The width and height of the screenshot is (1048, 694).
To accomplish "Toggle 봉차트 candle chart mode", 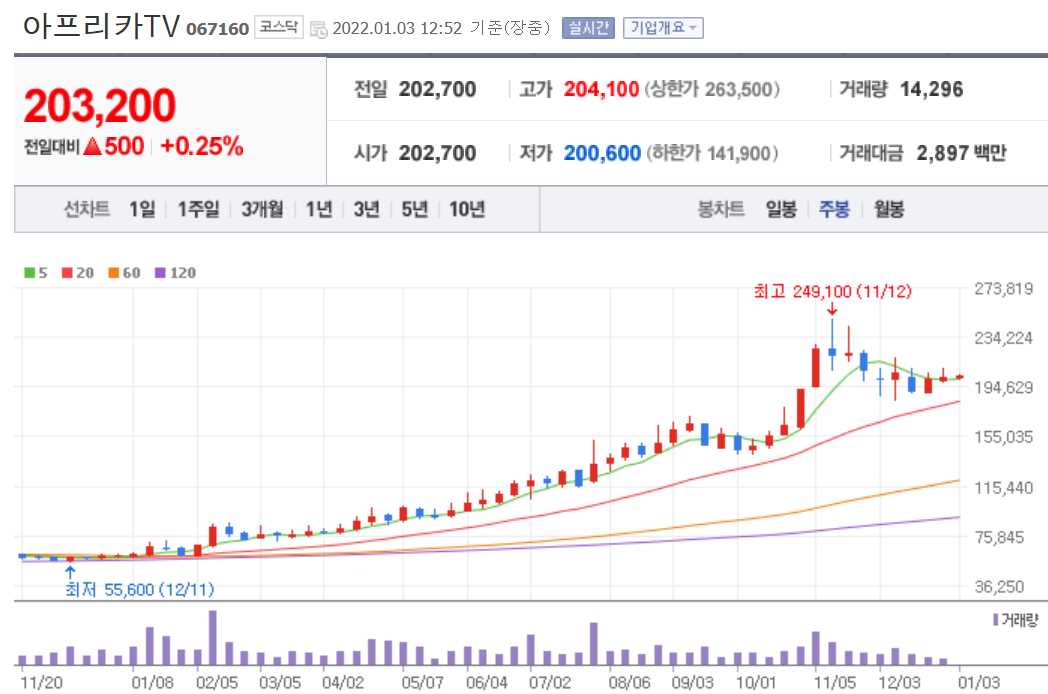I will tap(721, 210).
